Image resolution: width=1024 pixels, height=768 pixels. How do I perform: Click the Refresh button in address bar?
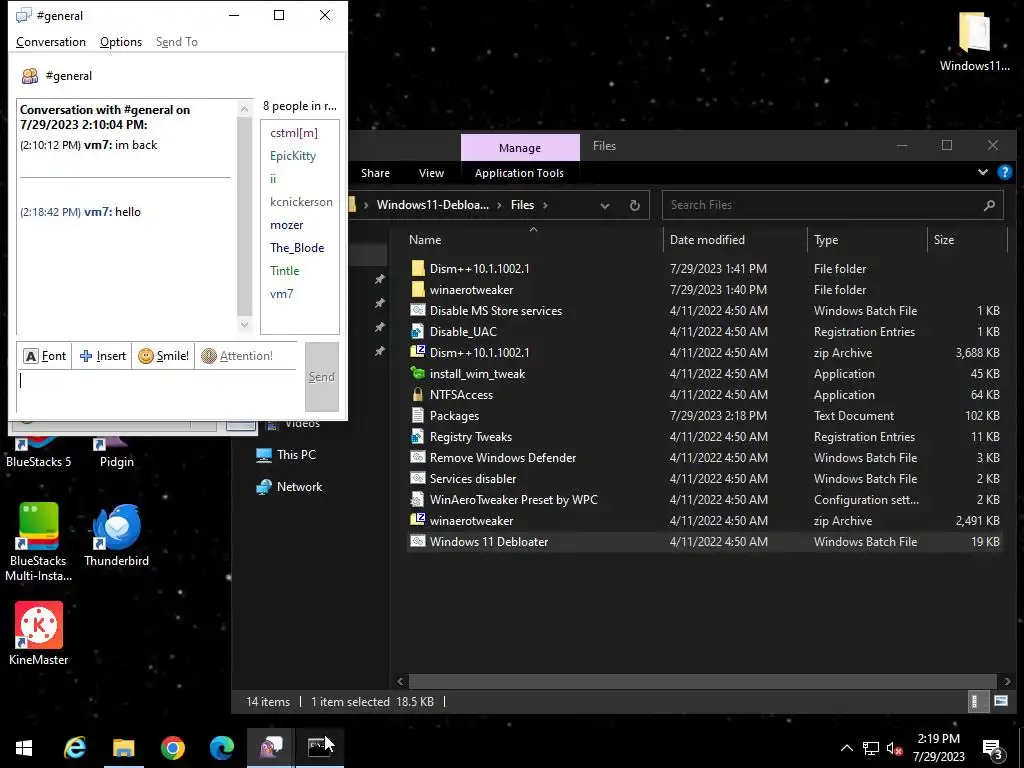click(x=634, y=205)
